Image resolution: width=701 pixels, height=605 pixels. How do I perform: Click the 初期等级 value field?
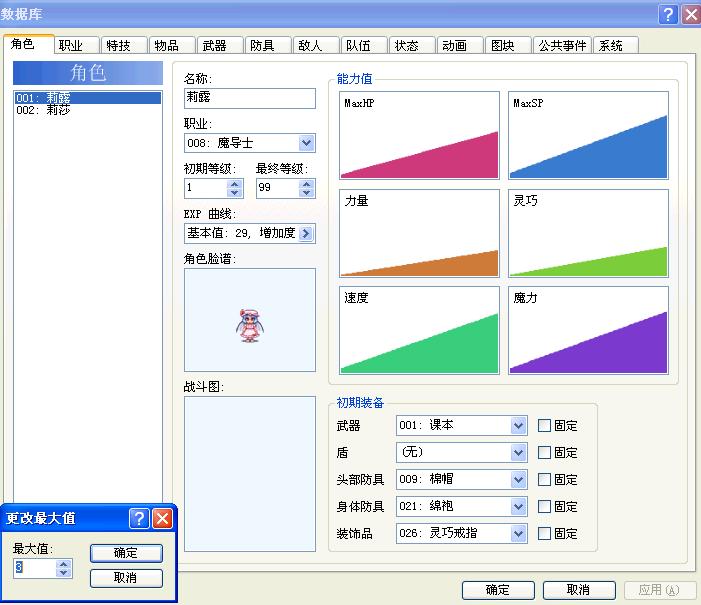click(x=206, y=188)
